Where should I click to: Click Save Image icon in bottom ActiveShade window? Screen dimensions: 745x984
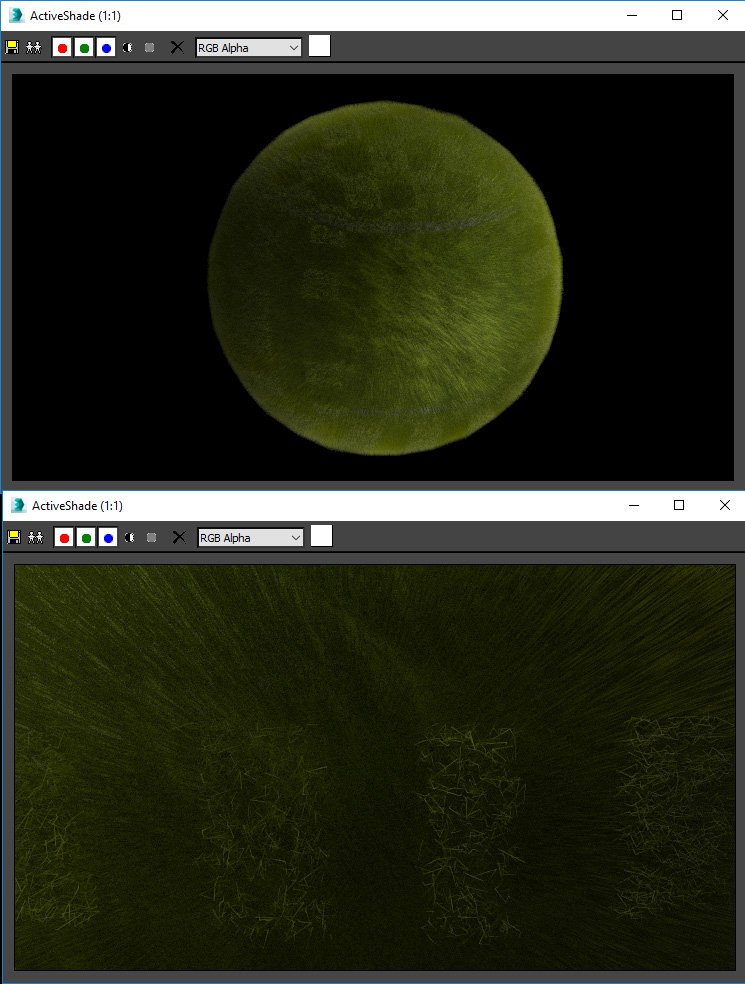tap(14, 537)
